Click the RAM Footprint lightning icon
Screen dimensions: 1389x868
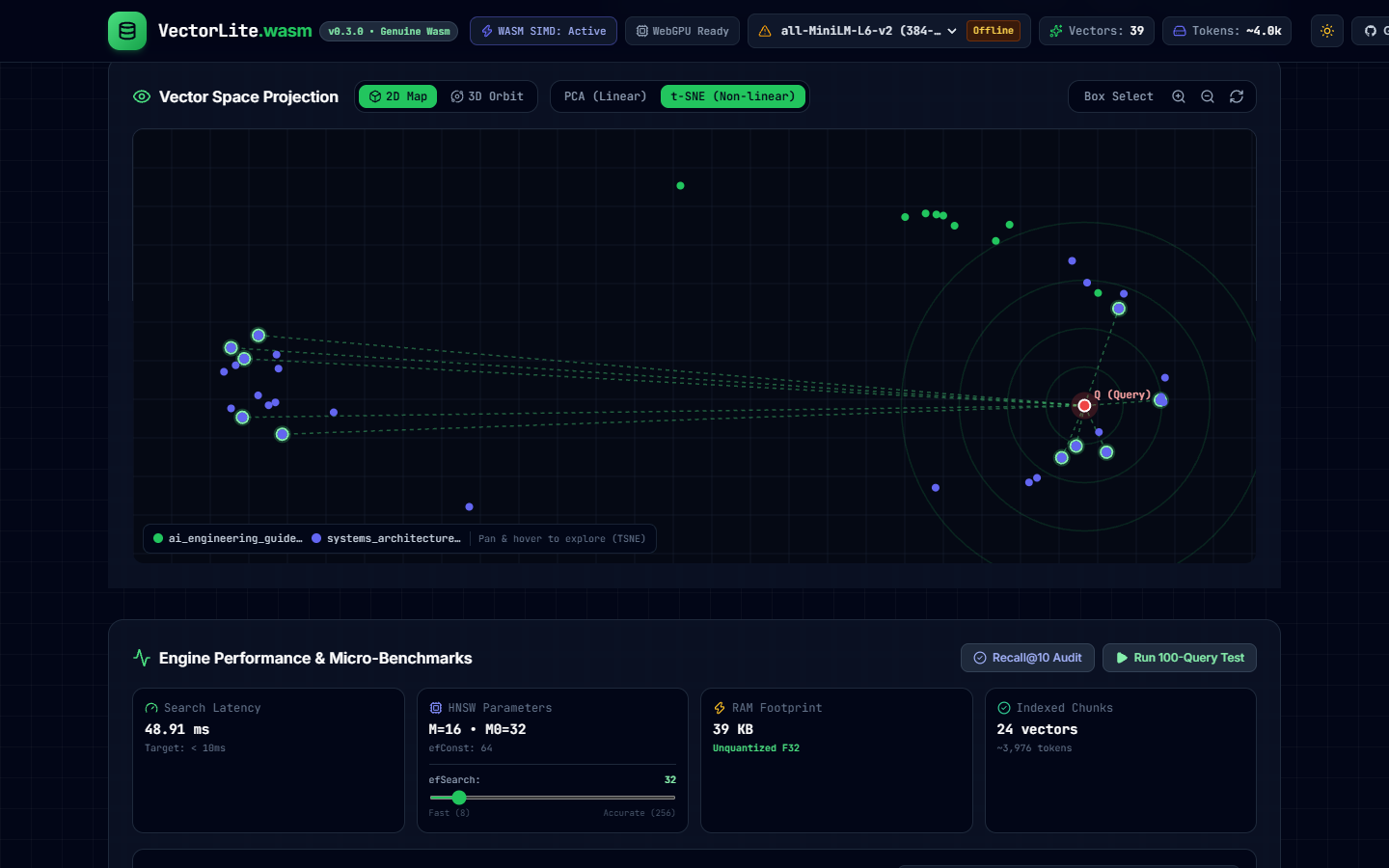[720, 708]
